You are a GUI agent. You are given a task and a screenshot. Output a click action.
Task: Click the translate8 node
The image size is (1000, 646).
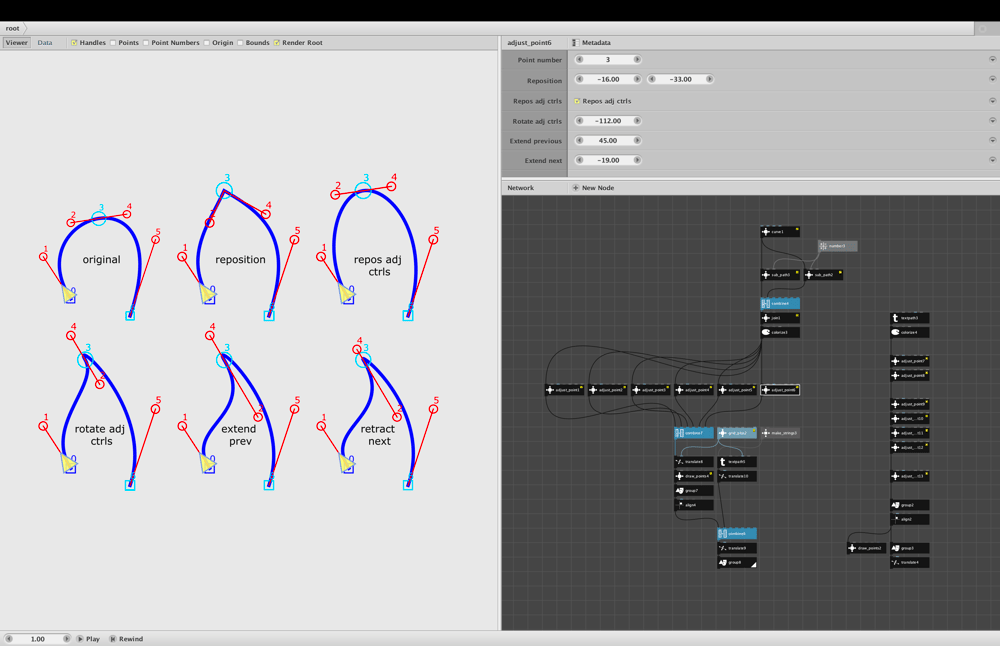[694, 462]
